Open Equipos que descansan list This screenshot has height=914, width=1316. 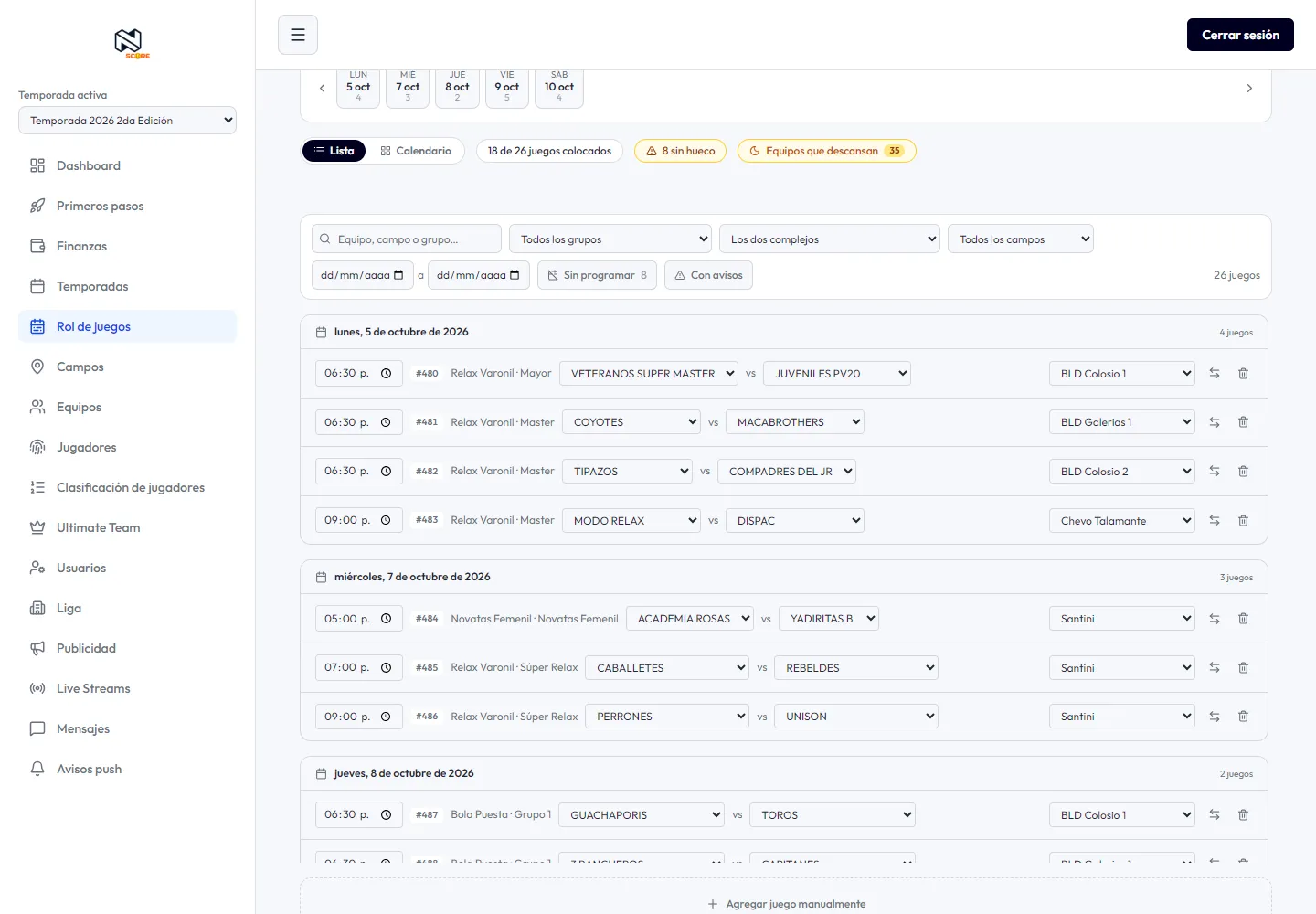(827, 151)
